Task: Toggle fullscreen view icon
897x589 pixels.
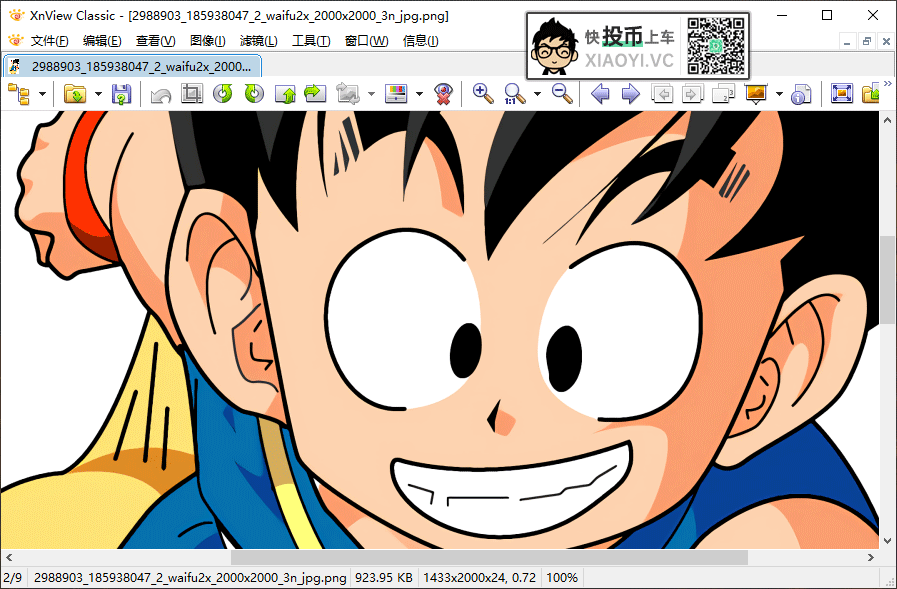Action: pos(841,94)
